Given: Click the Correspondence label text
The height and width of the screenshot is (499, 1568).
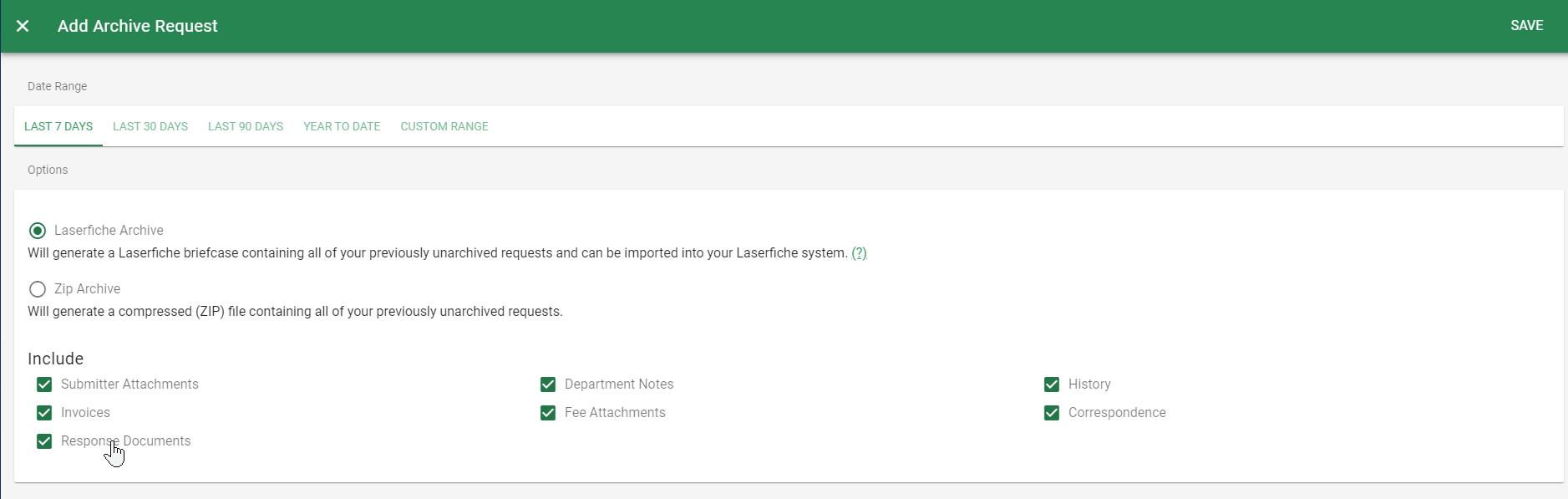Looking at the screenshot, I should pos(1117,412).
